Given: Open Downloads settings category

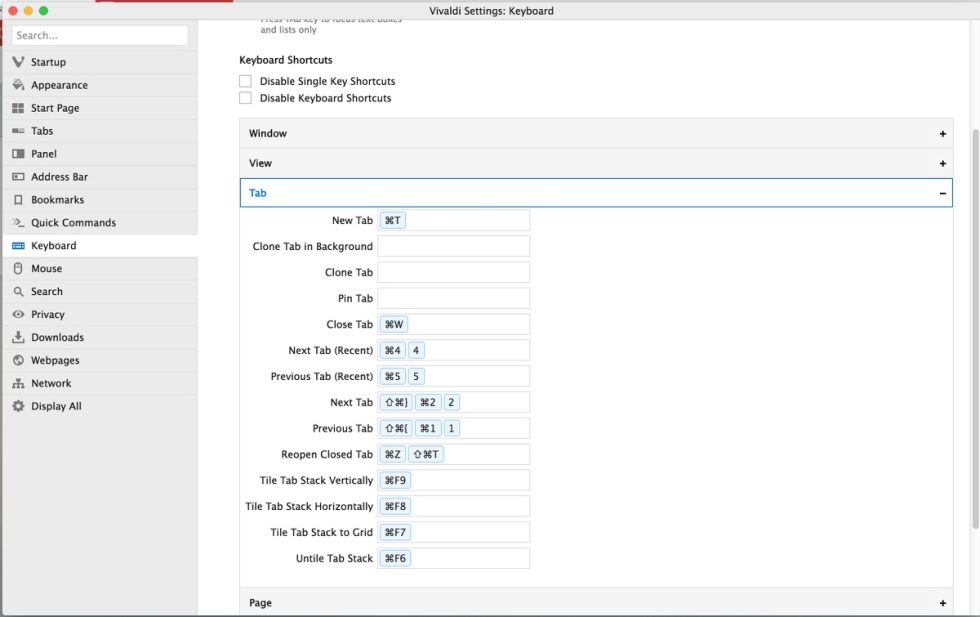Looking at the screenshot, I should coord(100,337).
